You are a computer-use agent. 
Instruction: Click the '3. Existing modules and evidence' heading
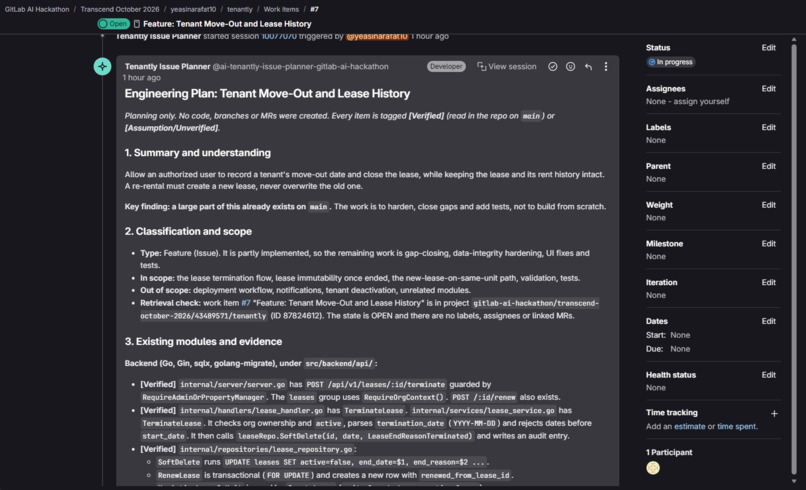pos(203,341)
